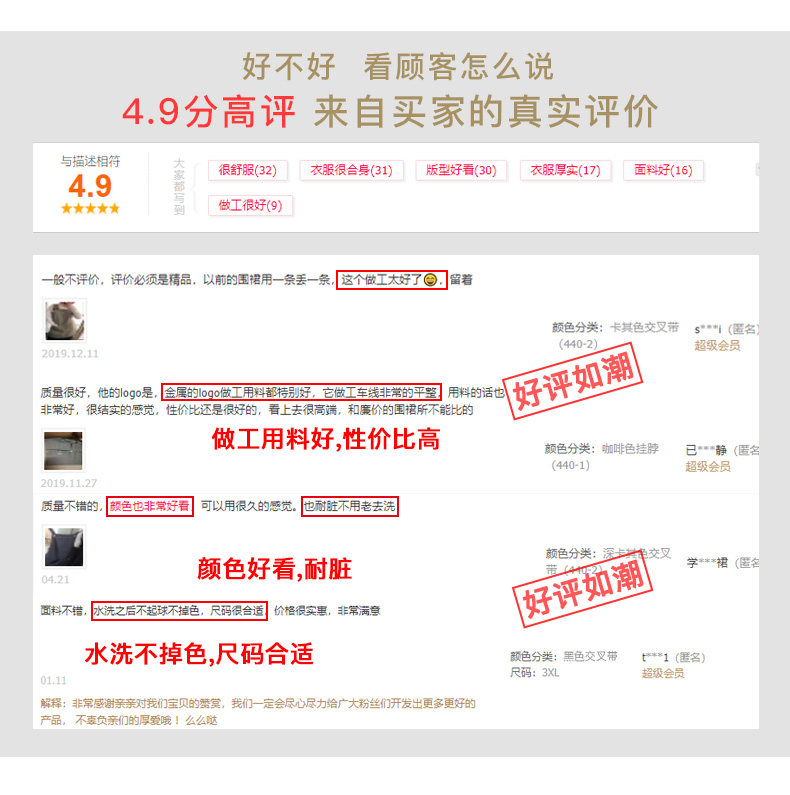Viewport: 790px width, 795px height.
Task: Click 超级会员 under user s***i
Action: point(717,346)
